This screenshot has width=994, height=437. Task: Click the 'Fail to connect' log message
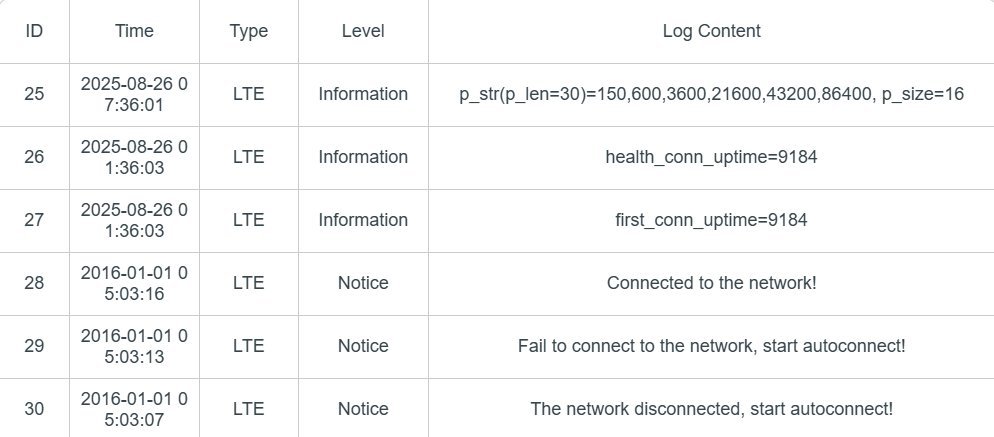711,346
